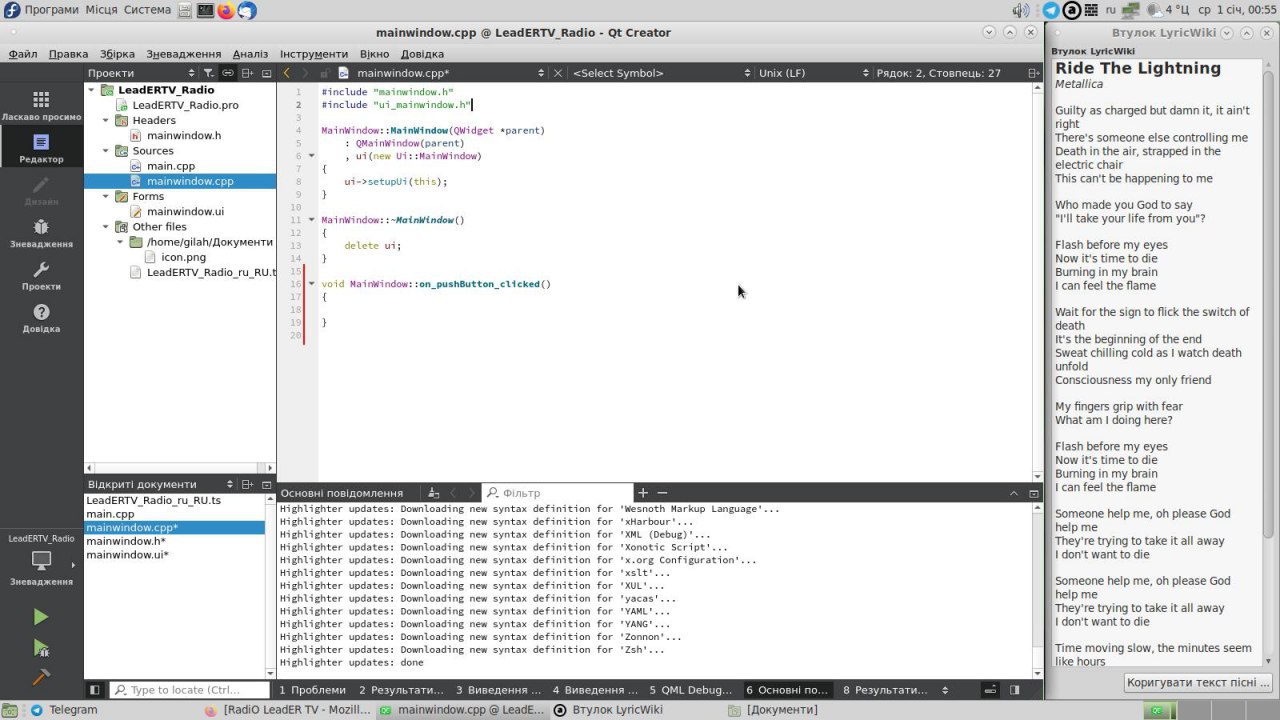Image resolution: width=1280 pixels, height=720 pixels.
Task: Click the Build project hammer icon
Action: click(41, 677)
